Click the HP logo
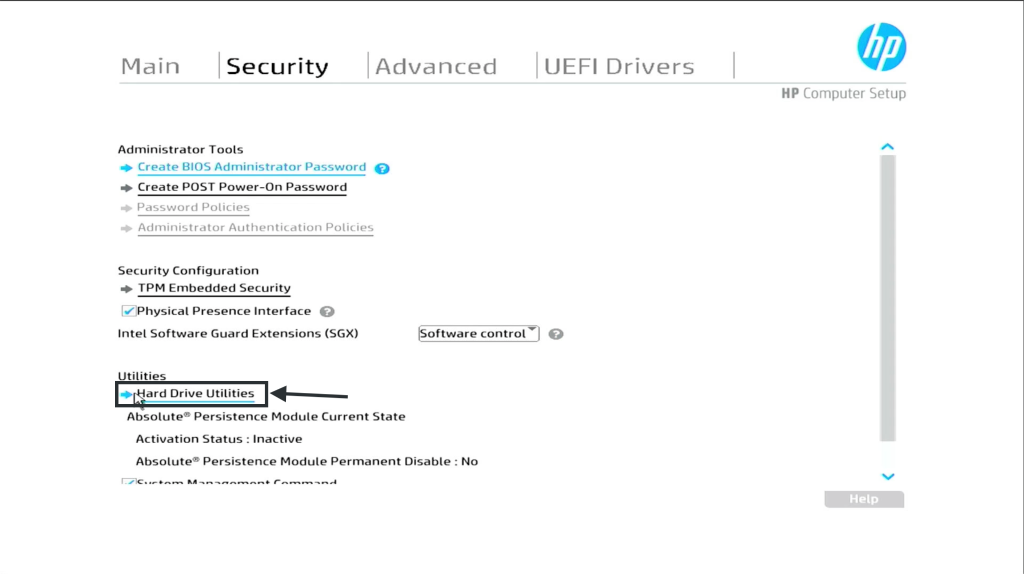1024x574 pixels. pos(881,47)
